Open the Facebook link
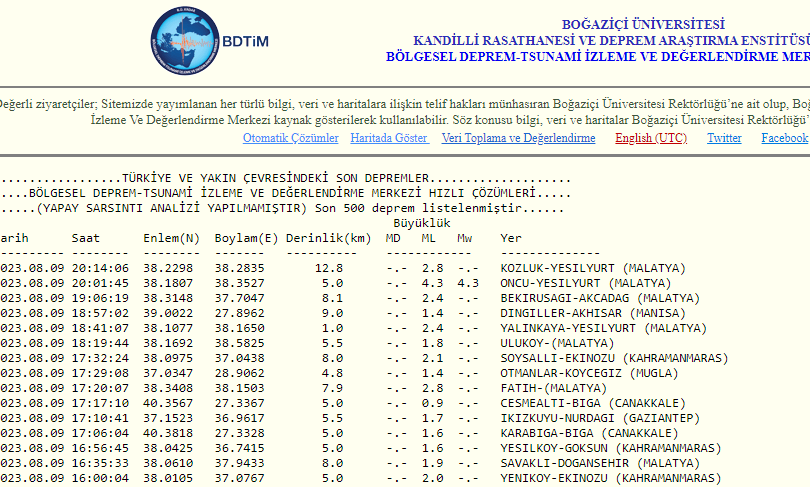The height and width of the screenshot is (487, 810). pos(784,138)
